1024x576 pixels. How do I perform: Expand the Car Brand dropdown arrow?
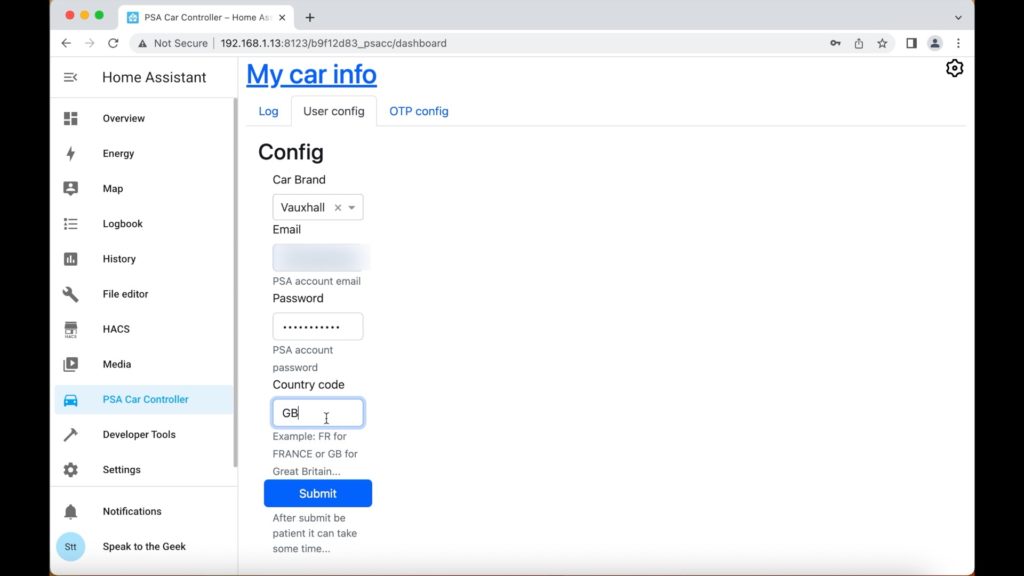tap(352, 208)
